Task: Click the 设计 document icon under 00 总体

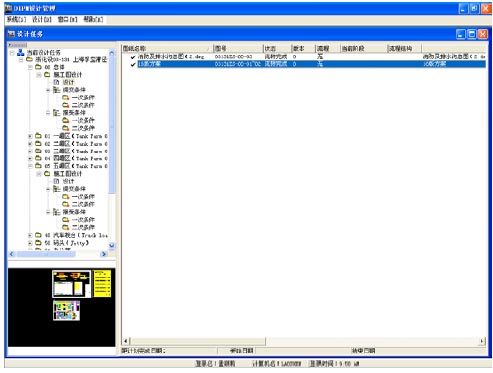Action: pyautogui.click(x=56, y=82)
